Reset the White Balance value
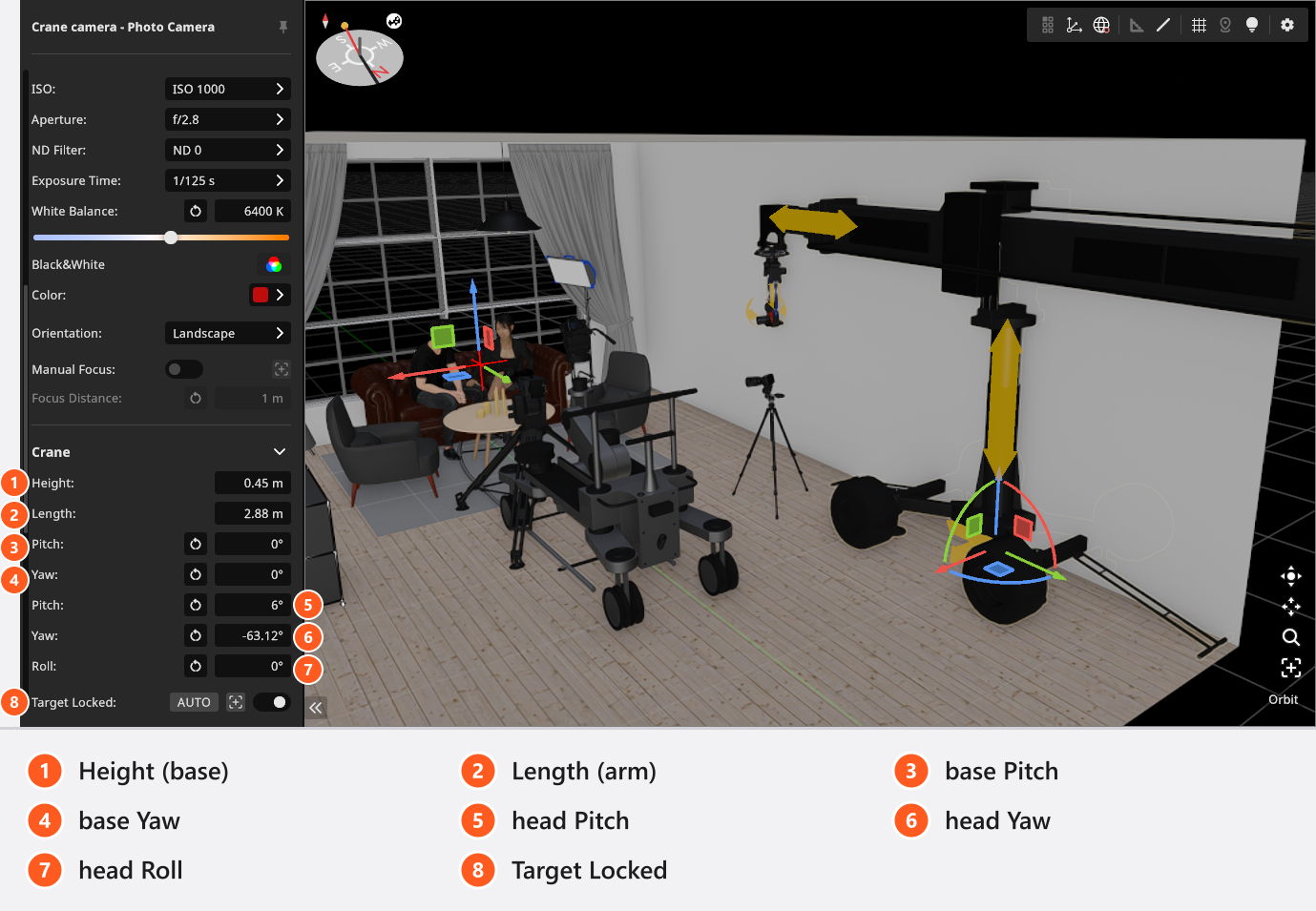1316x911 pixels. coord(196,211)
